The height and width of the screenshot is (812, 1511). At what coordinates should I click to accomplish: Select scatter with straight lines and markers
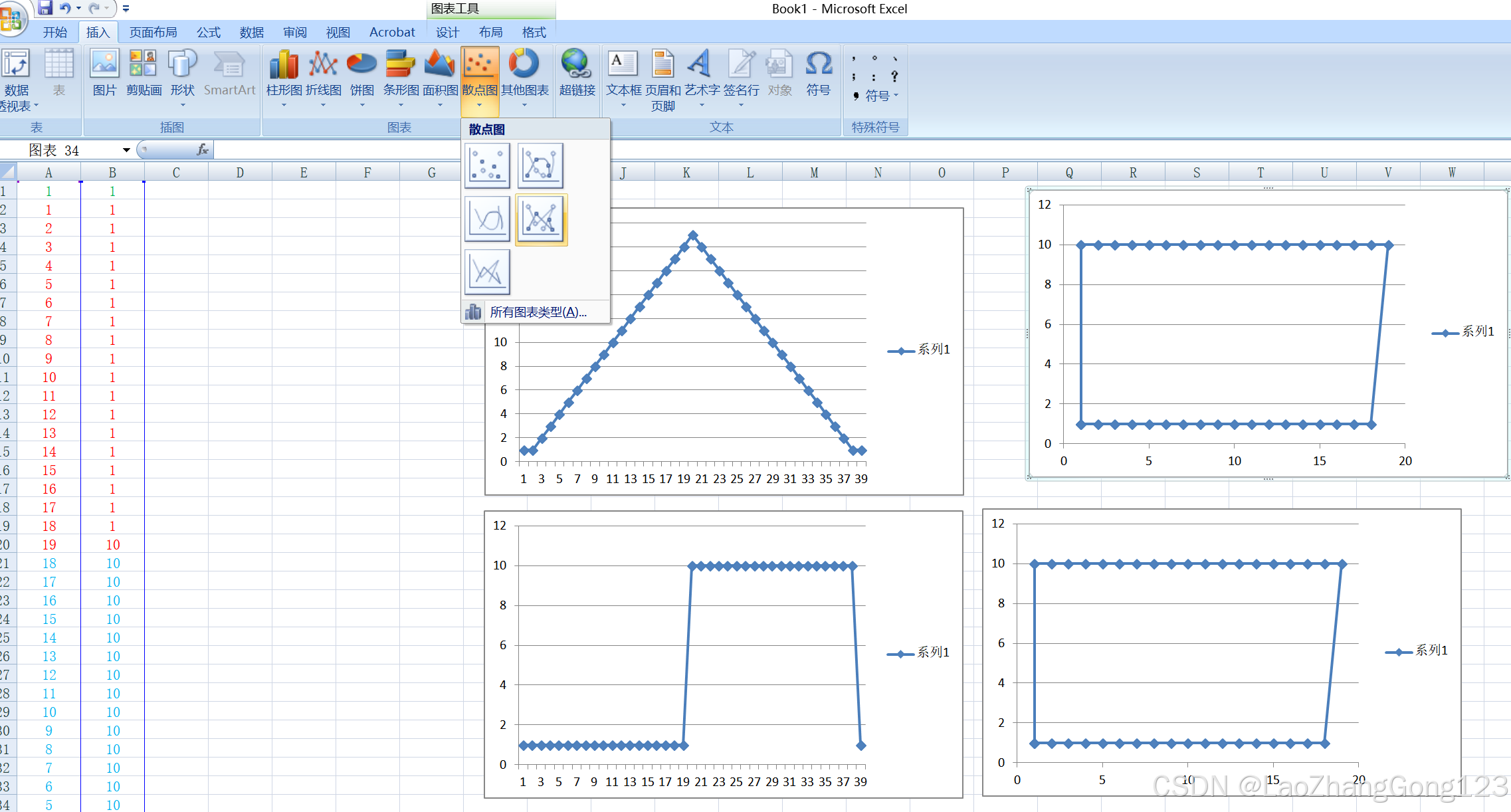tap(541, 219)
